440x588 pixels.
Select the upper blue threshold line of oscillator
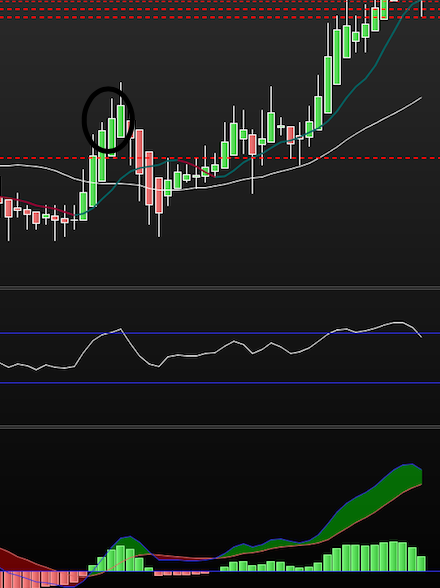tap(220, 333)
